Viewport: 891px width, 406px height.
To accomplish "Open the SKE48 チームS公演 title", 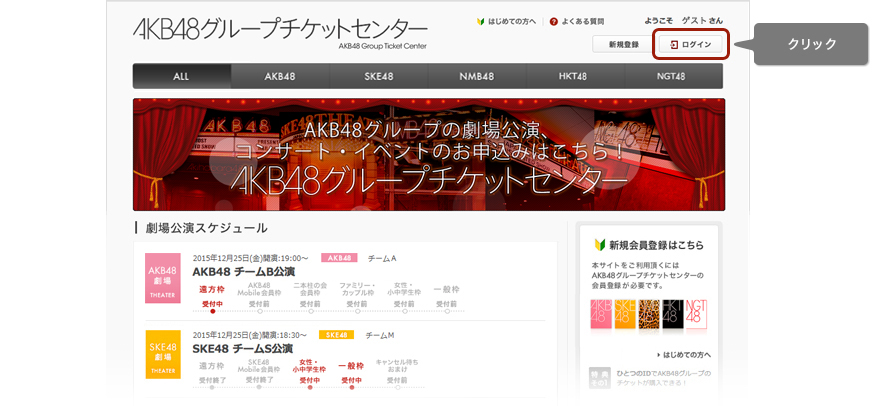I will coord(243,348).
